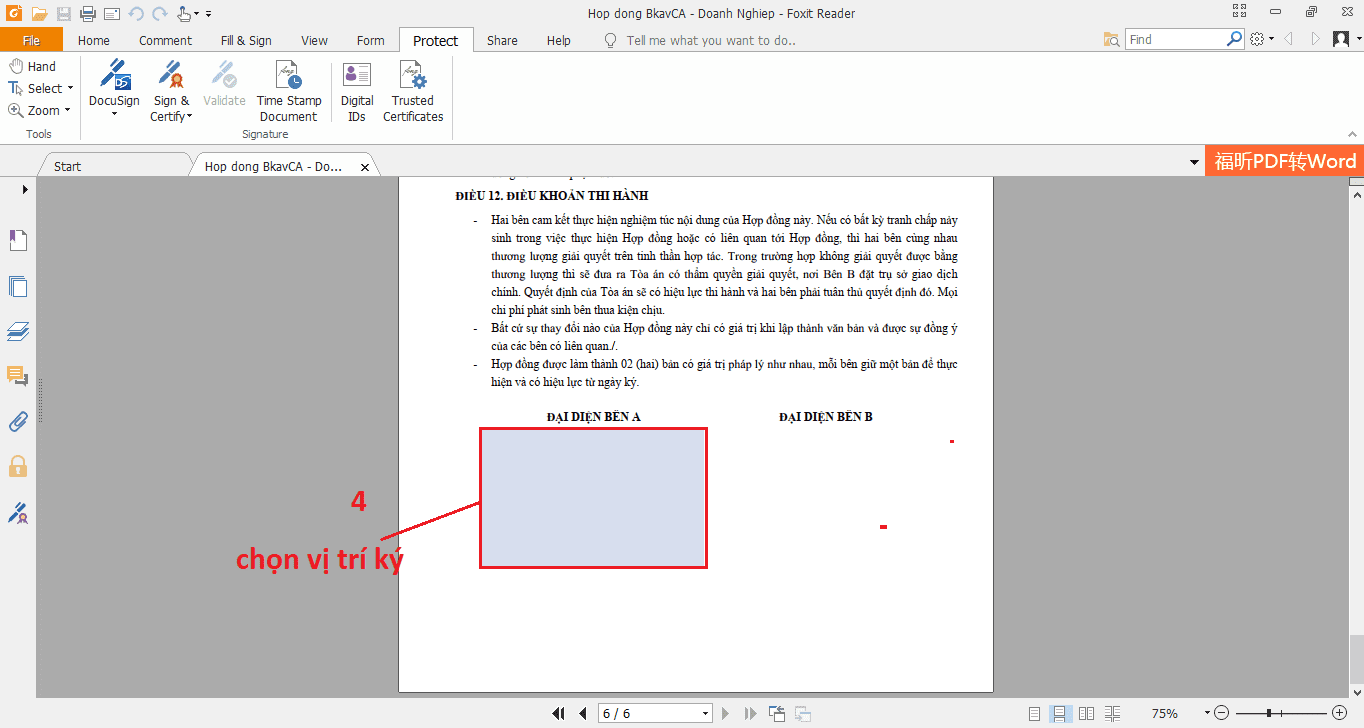Open the Security lock panel
This screenshot has width=1364, height=728.
18,466
